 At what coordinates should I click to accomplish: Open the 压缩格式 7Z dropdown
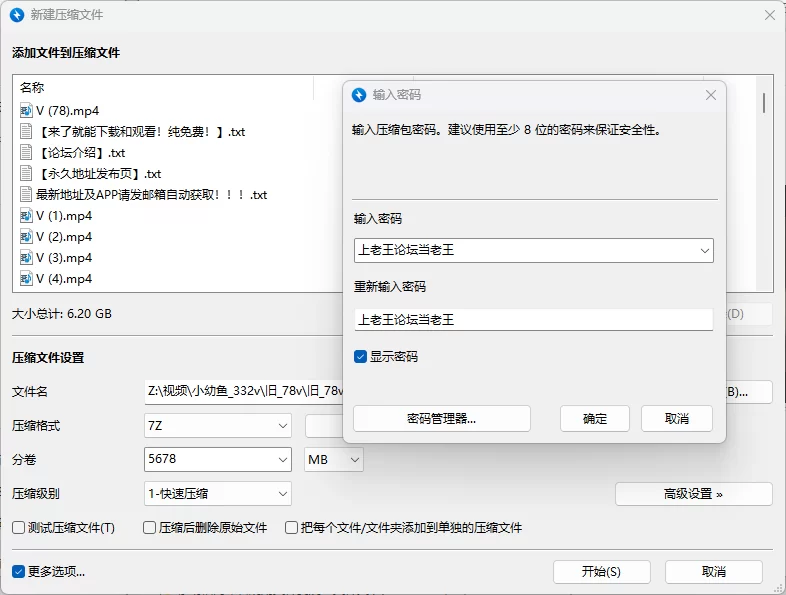(x=218, y=426)
